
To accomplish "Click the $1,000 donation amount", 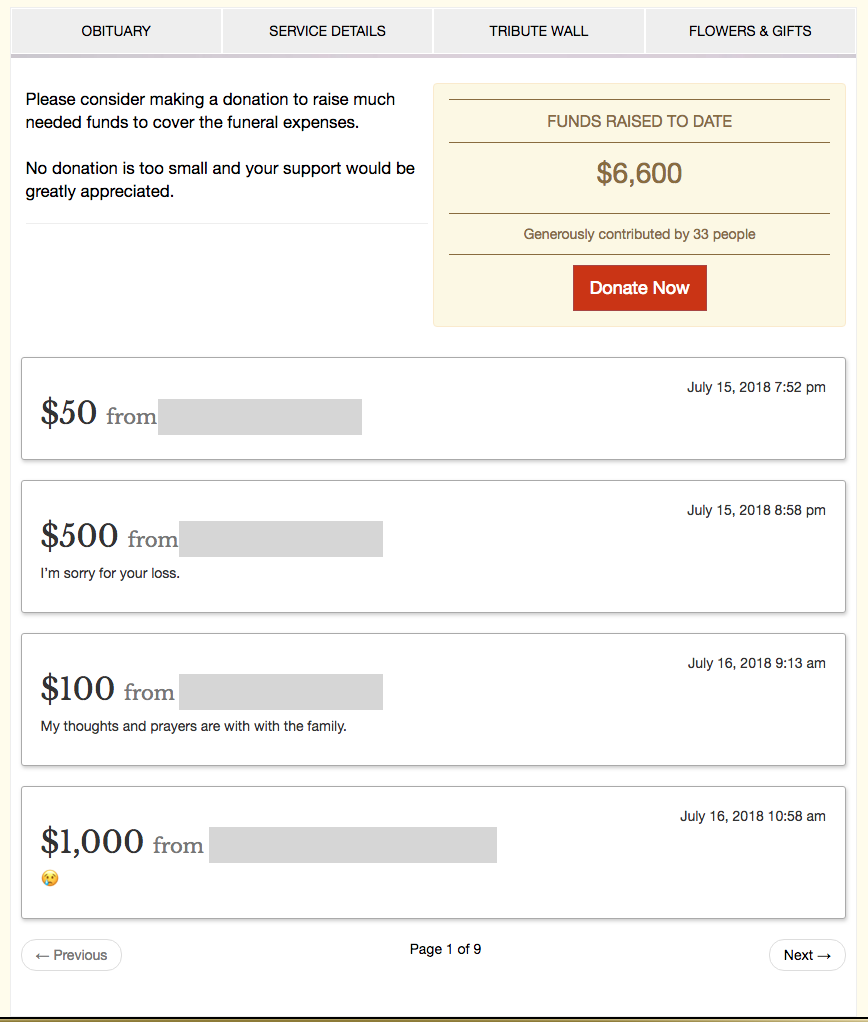I will pos(92,842).
